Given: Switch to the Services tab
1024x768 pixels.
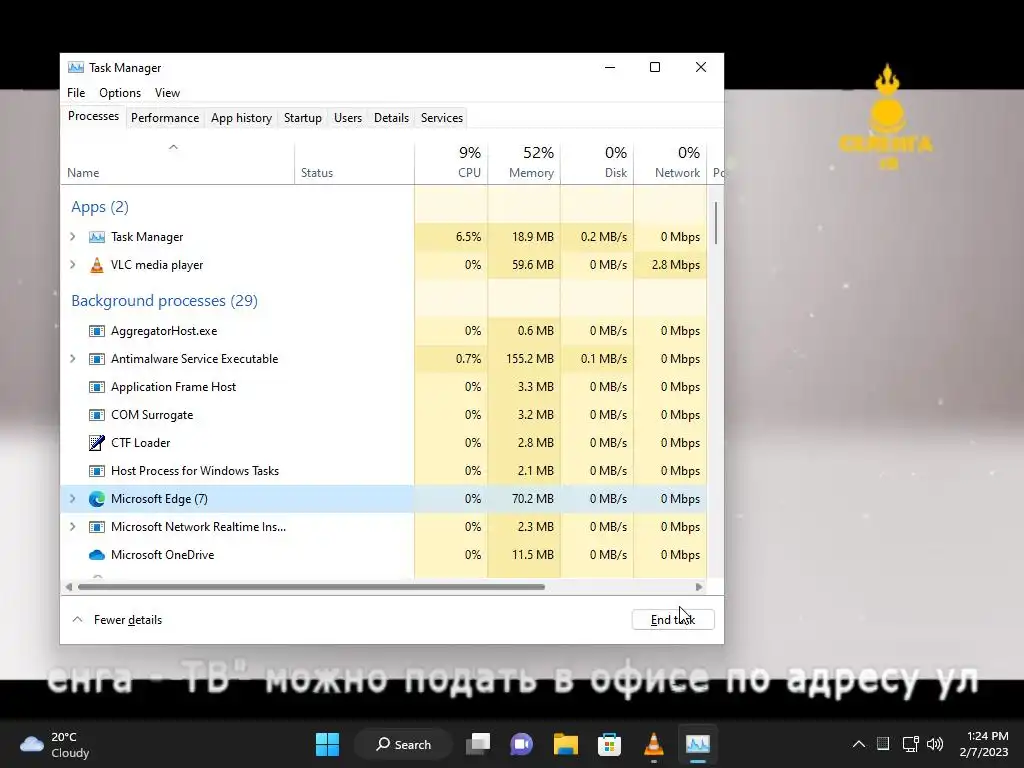Looking at the screenshot, I should point(441,118).
